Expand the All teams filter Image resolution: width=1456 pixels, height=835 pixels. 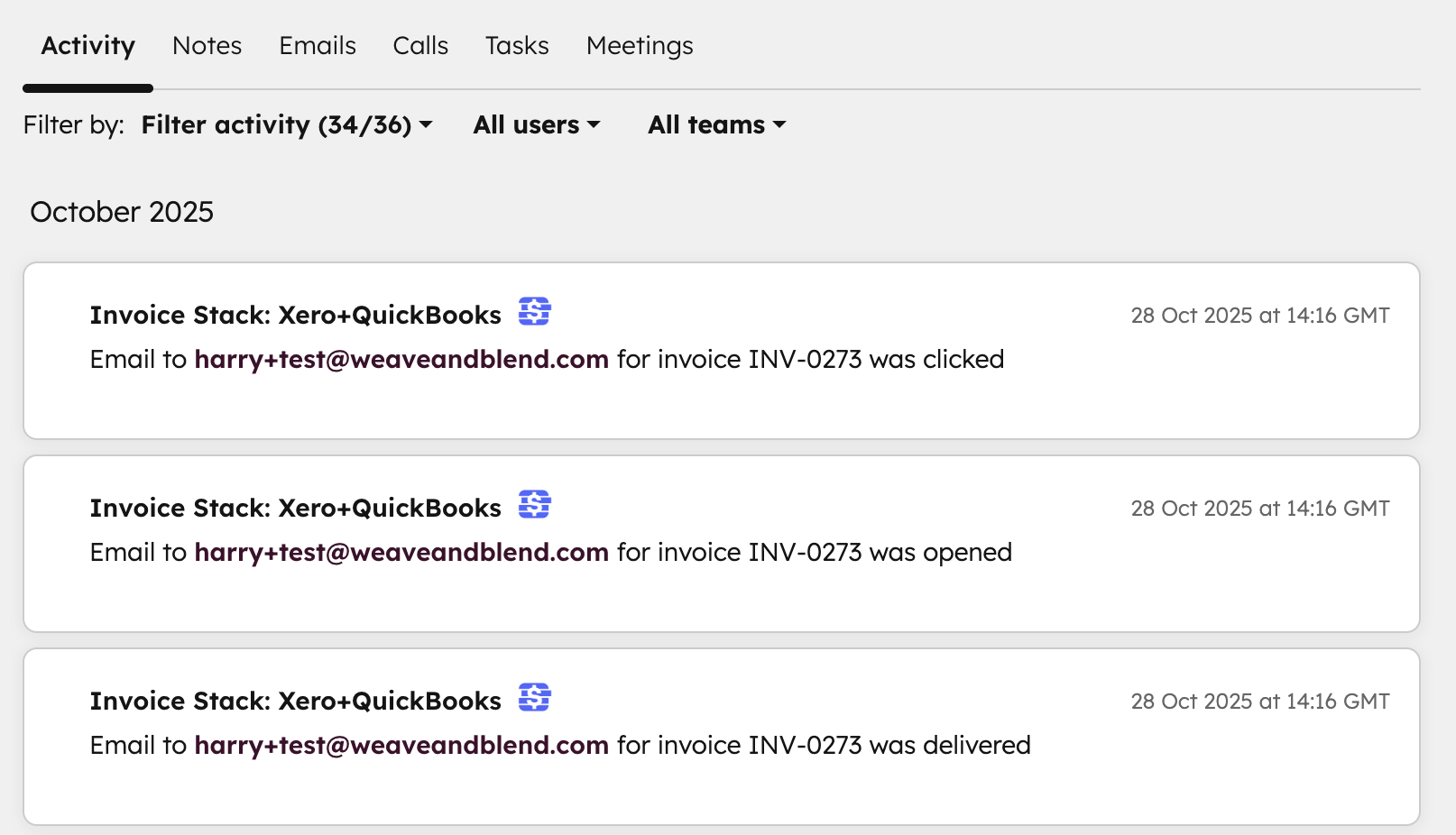point(716,124)
